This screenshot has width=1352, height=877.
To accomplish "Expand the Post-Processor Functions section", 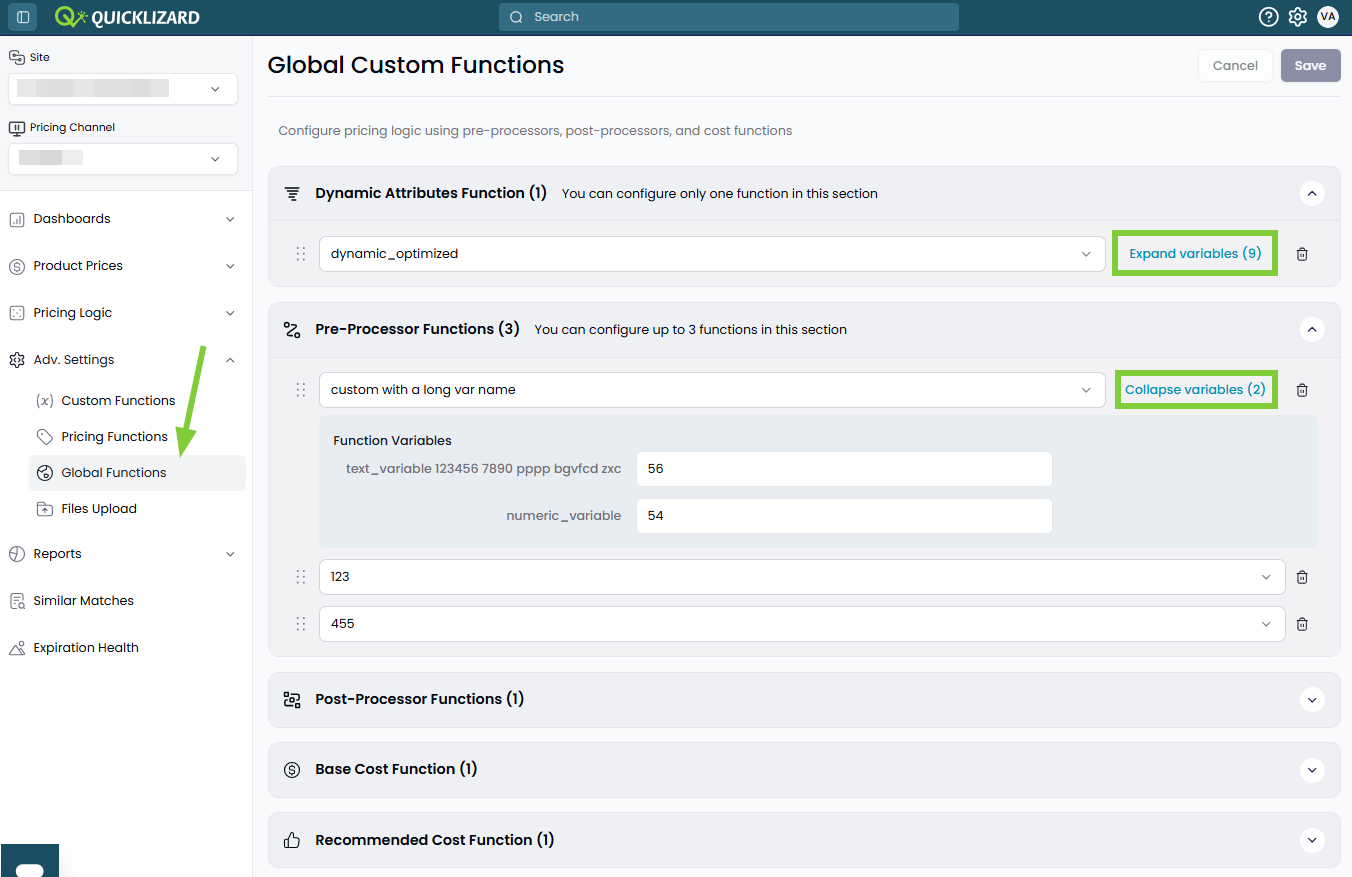I will (x=1312, y=700).
